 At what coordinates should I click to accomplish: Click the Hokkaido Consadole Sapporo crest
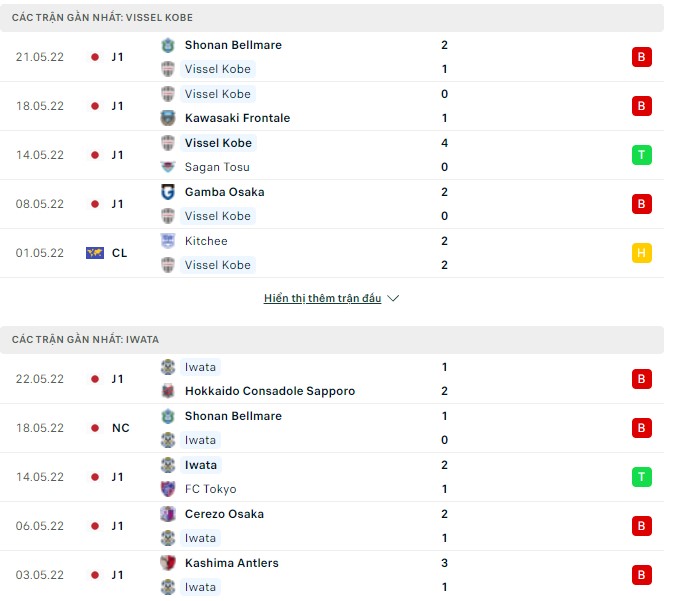[x=167, y=391]
